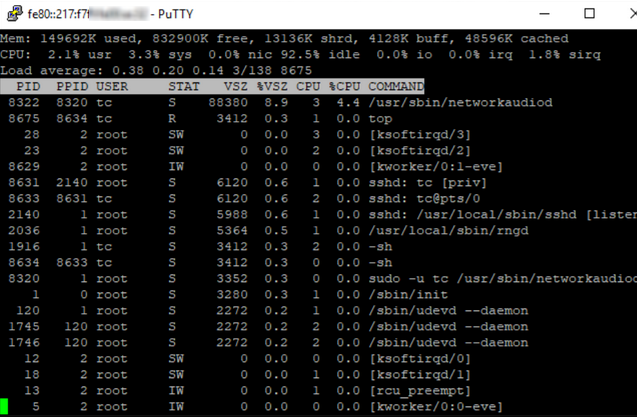The width and height of the screenshot is (637, 417).
Task: Click the %CPU column header
Action: [344, 86]
